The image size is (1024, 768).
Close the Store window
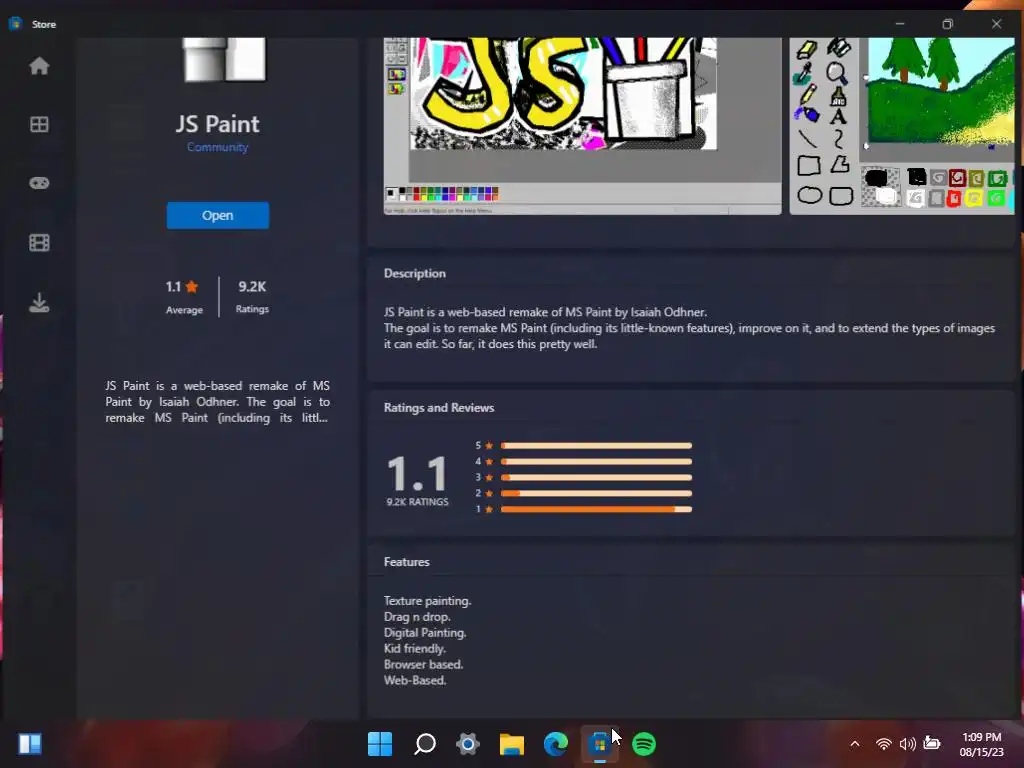click(x=997, y=24)
